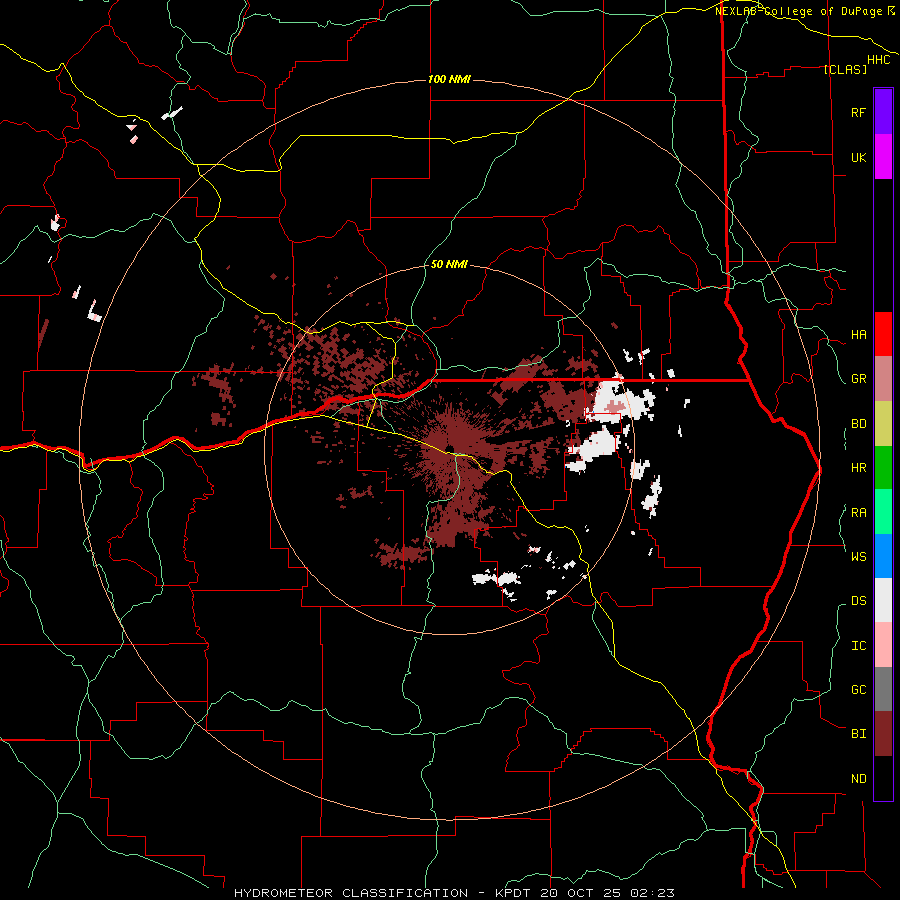Click the DS white legend swatch
900x900 pixels.
click(883, 600)
